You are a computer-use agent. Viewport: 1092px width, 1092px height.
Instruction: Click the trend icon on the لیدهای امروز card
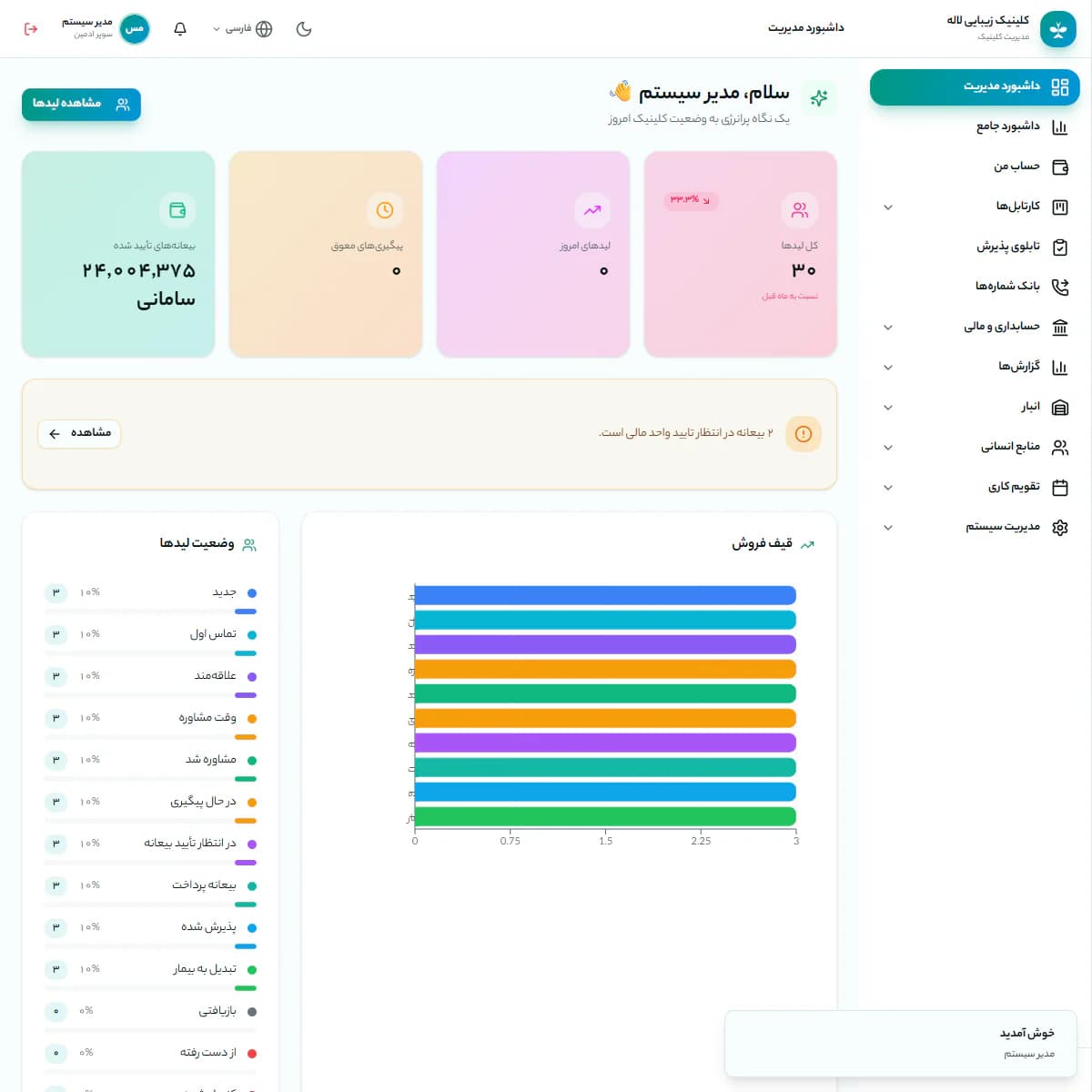click(x=592, y=210)
